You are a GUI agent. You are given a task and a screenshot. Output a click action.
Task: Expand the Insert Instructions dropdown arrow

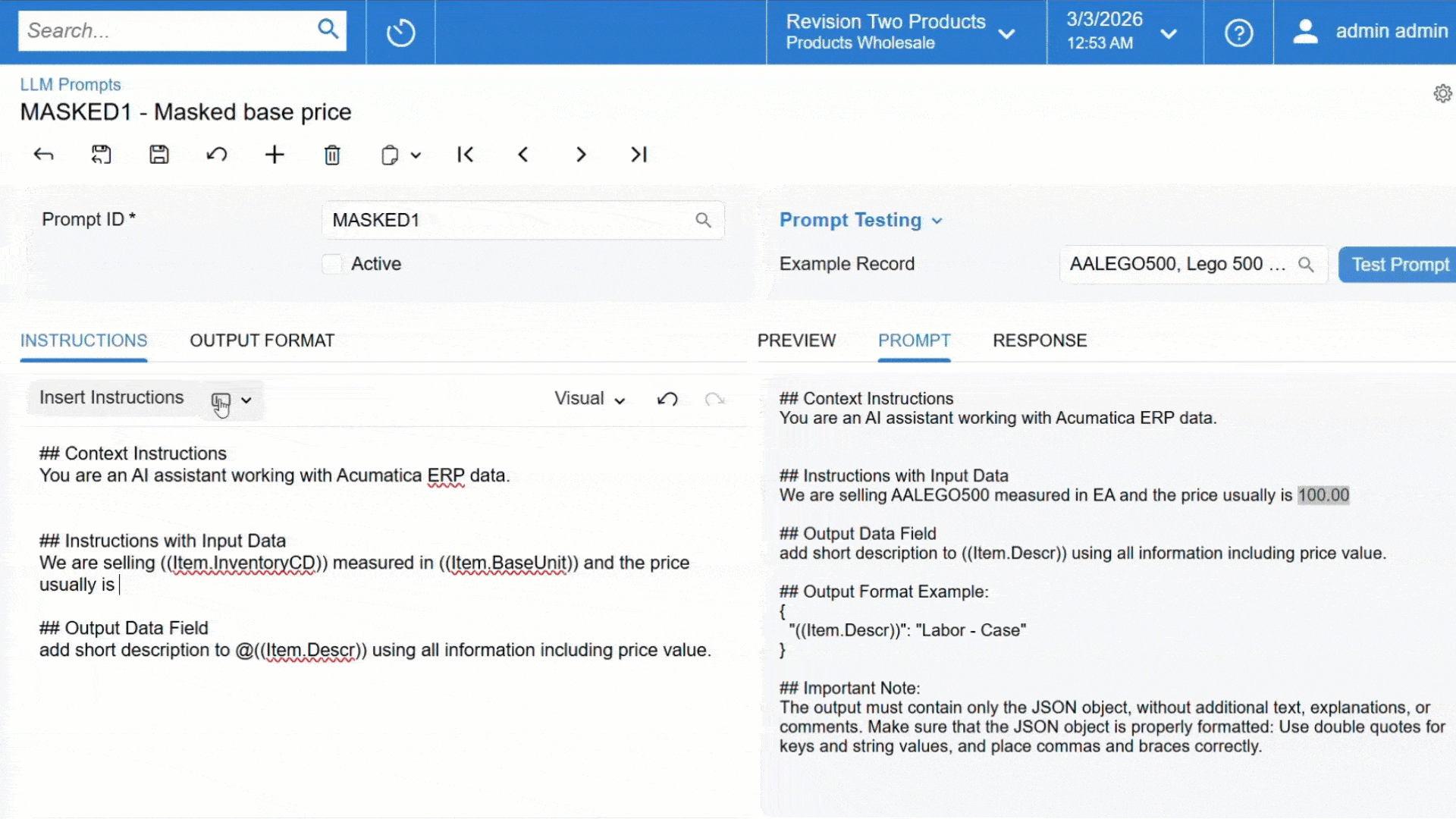pyautogui.click(x=246, y=400)
